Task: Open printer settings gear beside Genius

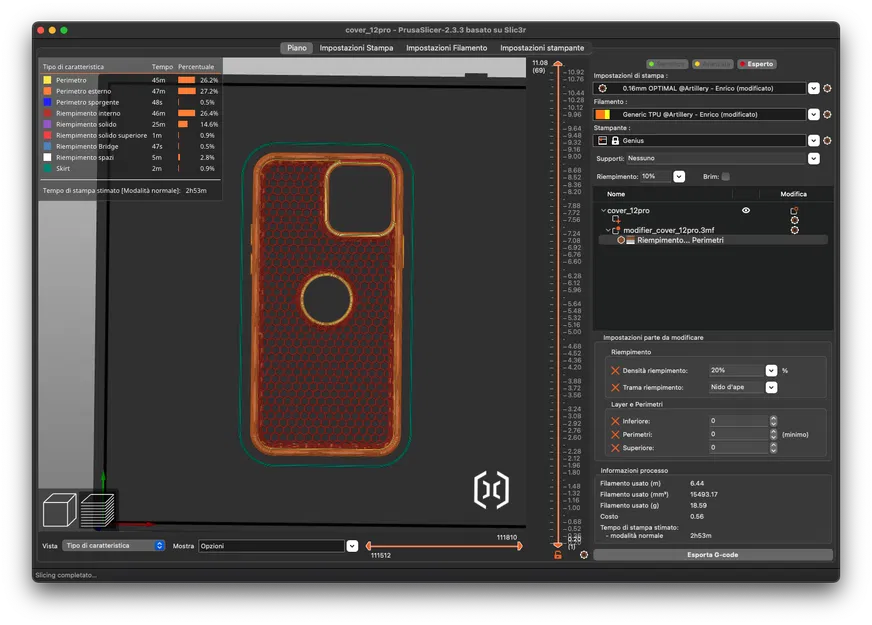Action: pyautogui.click(x=827, y=141)
